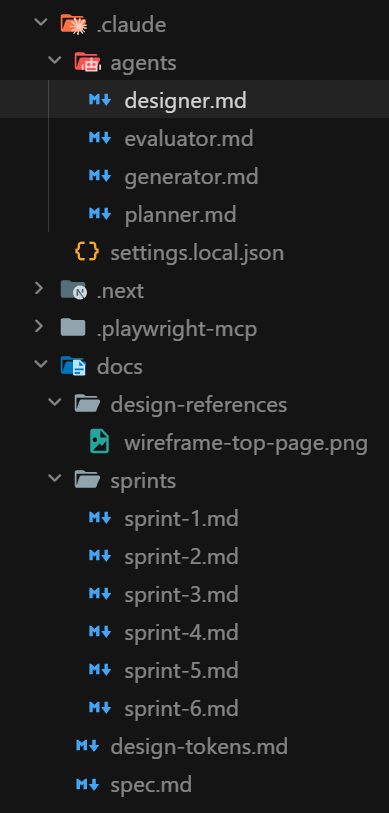
Task: Open evaluator.md file
Action: [x=189, y=138]
